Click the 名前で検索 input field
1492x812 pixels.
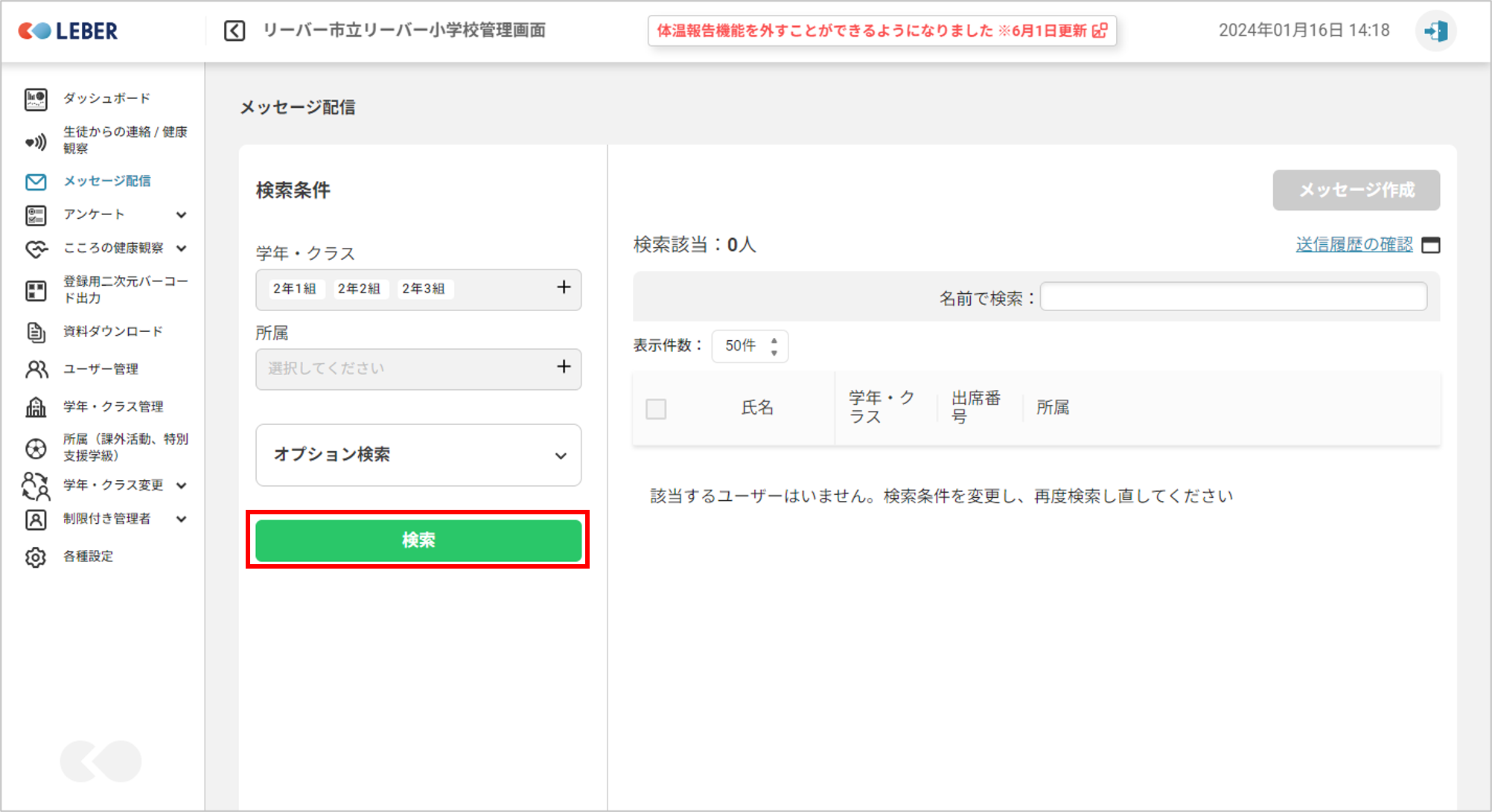tap(1232, 297)
